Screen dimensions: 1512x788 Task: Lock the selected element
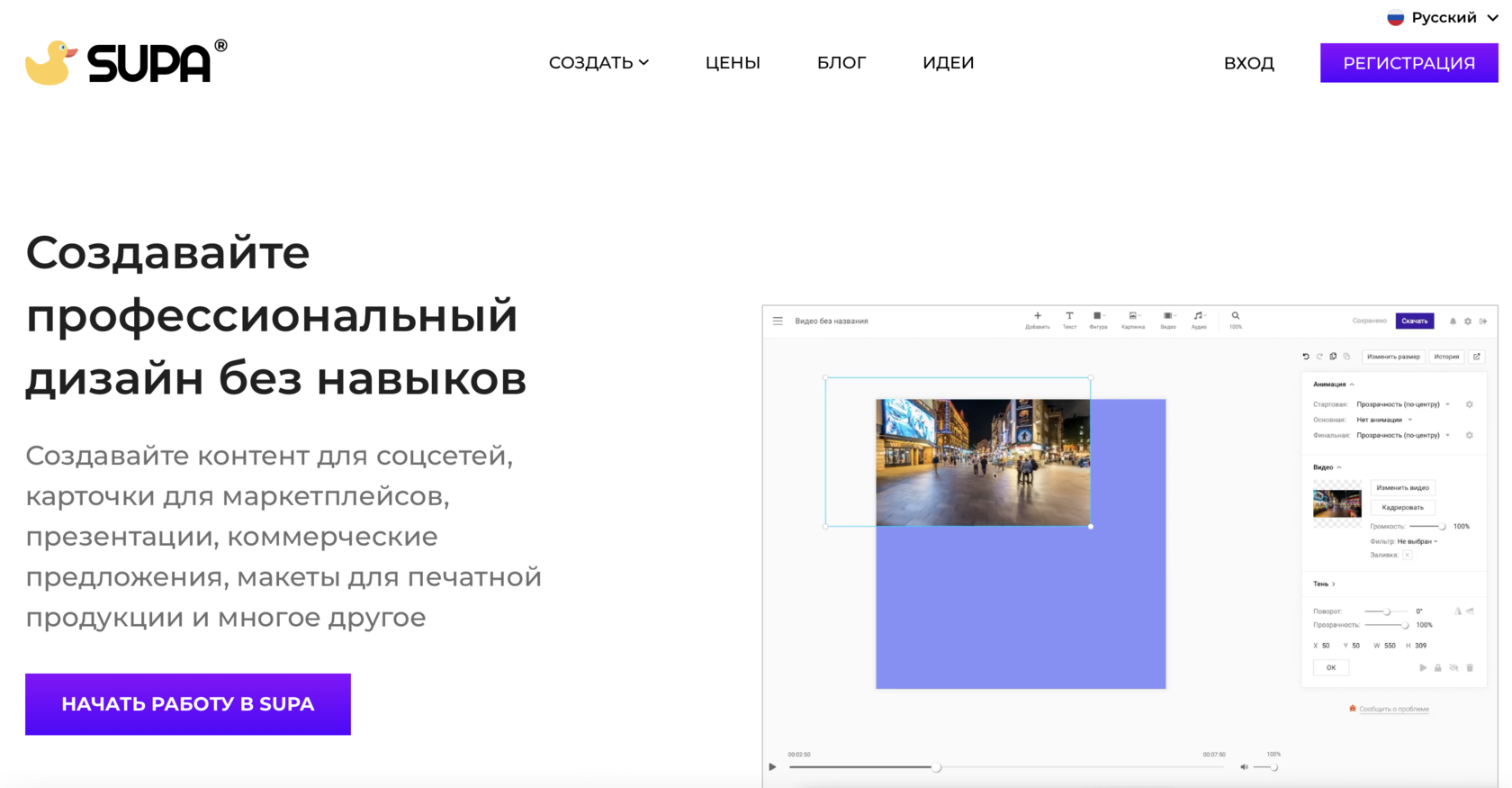point(1438,667)
